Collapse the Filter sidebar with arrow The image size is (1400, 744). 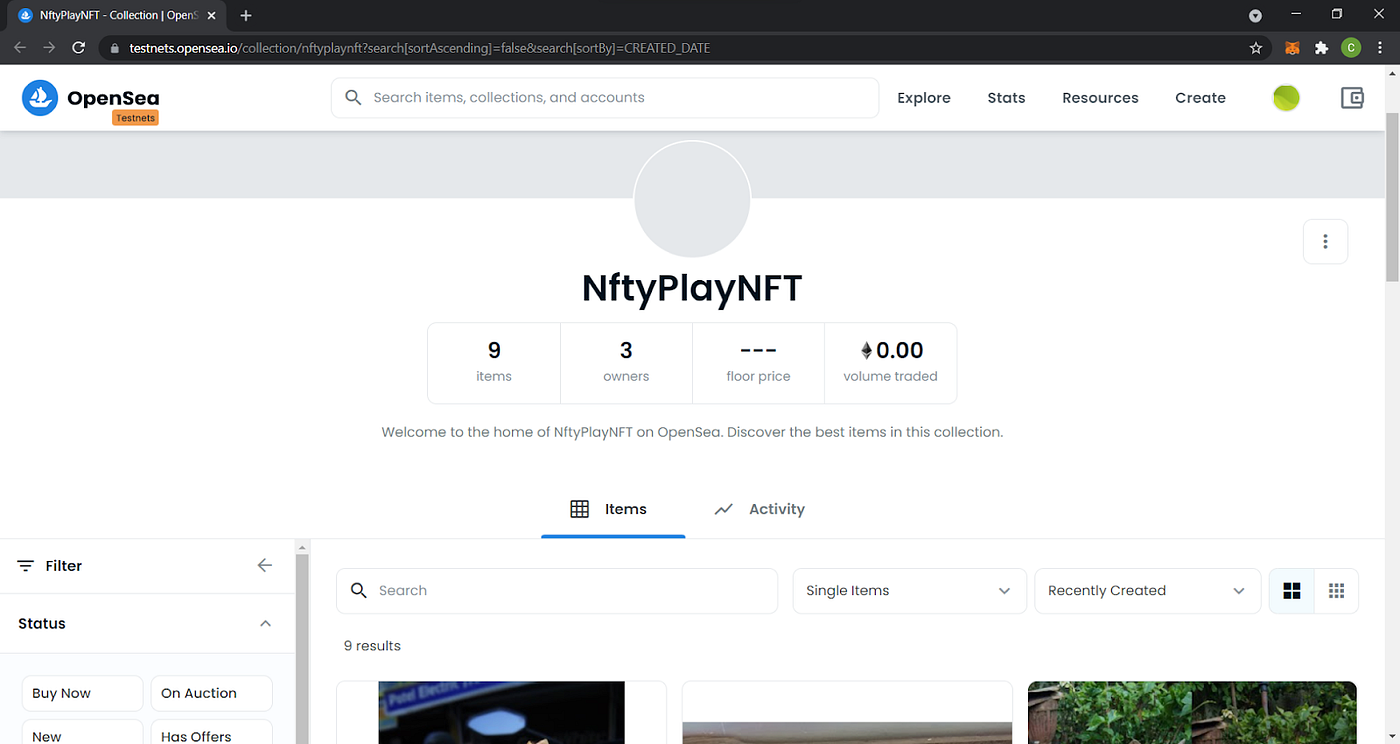click(265, 565)
